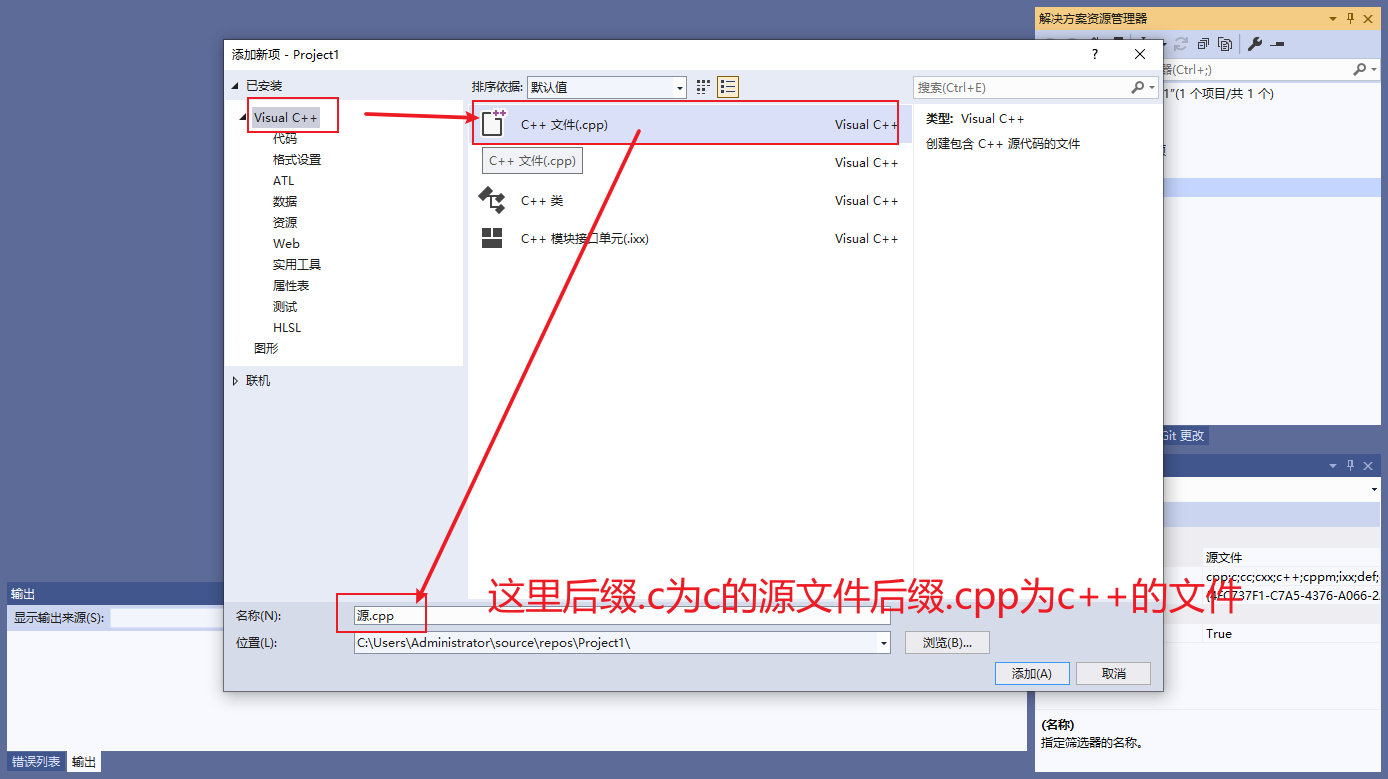1388x779 pixels.
Task: Toggle the medium icons view for templates
Action: pyautogui.click(x=701, y=87)
